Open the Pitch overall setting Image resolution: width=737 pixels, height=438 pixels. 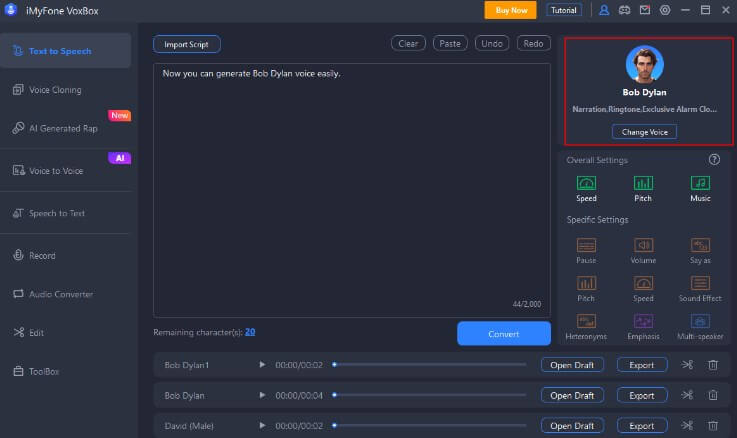click(x=643, y=188)
